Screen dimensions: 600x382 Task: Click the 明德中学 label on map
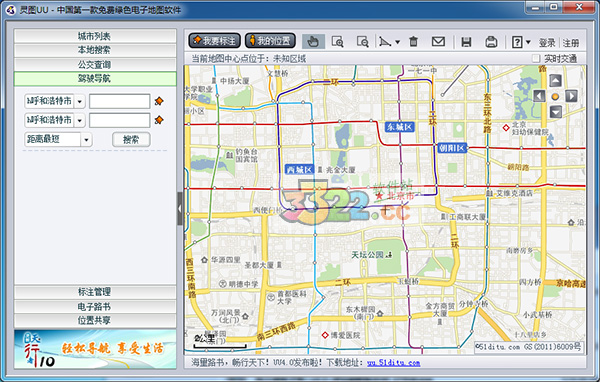(x=243, y=284)
